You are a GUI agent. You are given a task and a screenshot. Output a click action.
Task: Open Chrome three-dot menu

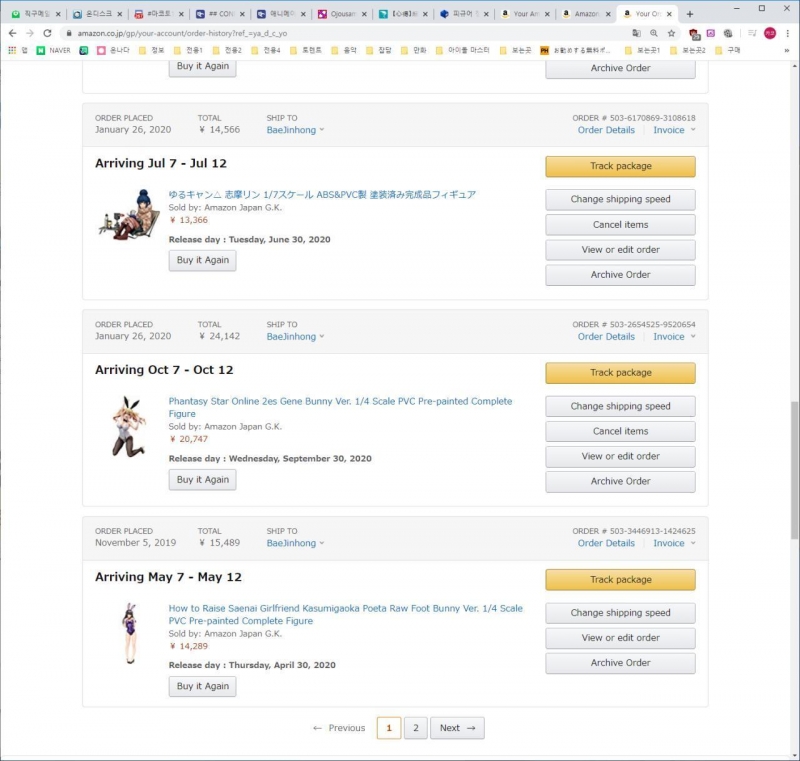[787, 33]
